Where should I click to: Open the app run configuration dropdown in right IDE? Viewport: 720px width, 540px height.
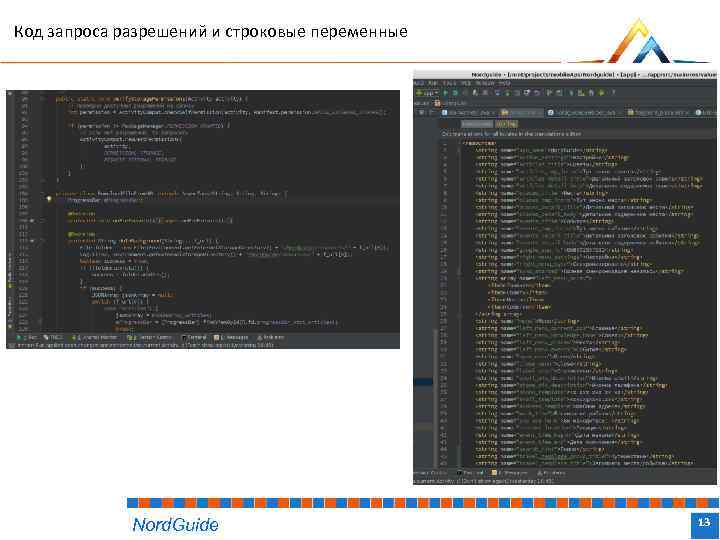(x=427, y=93)
